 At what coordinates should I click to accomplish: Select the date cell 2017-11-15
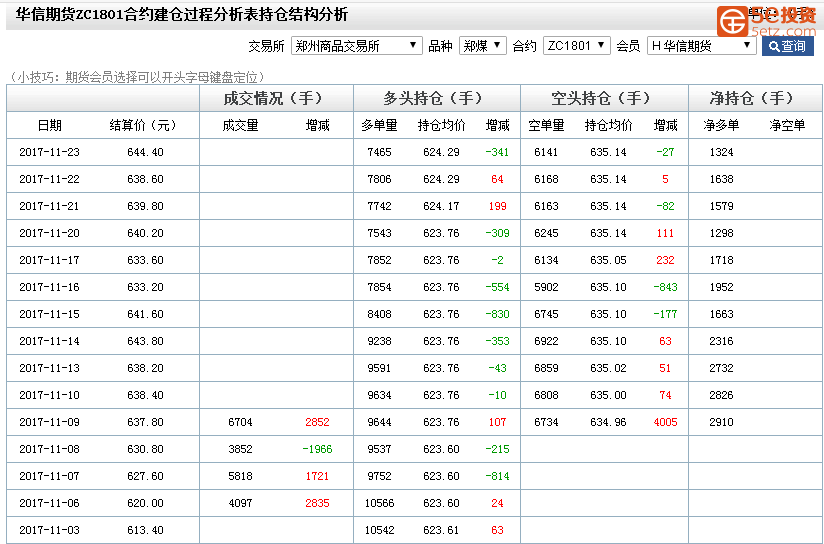[x=49, y=314]
